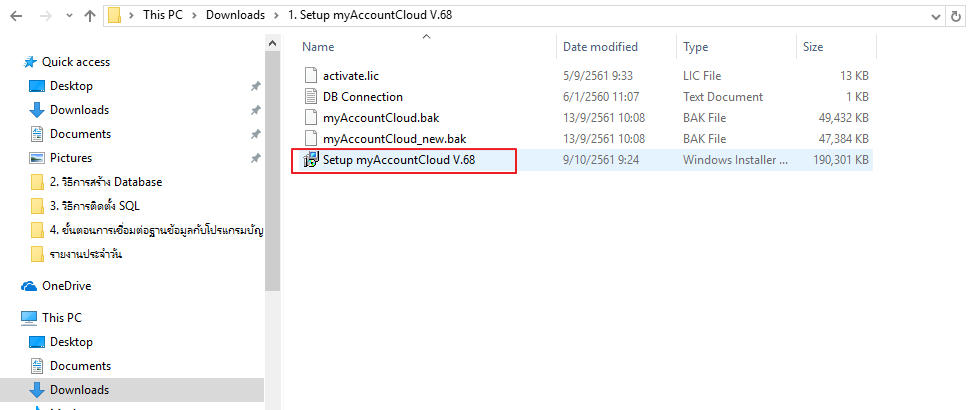Click the pin icon beside Pictures
The width and height of the screenshot is (971, 410).
(x=255, y=159)
